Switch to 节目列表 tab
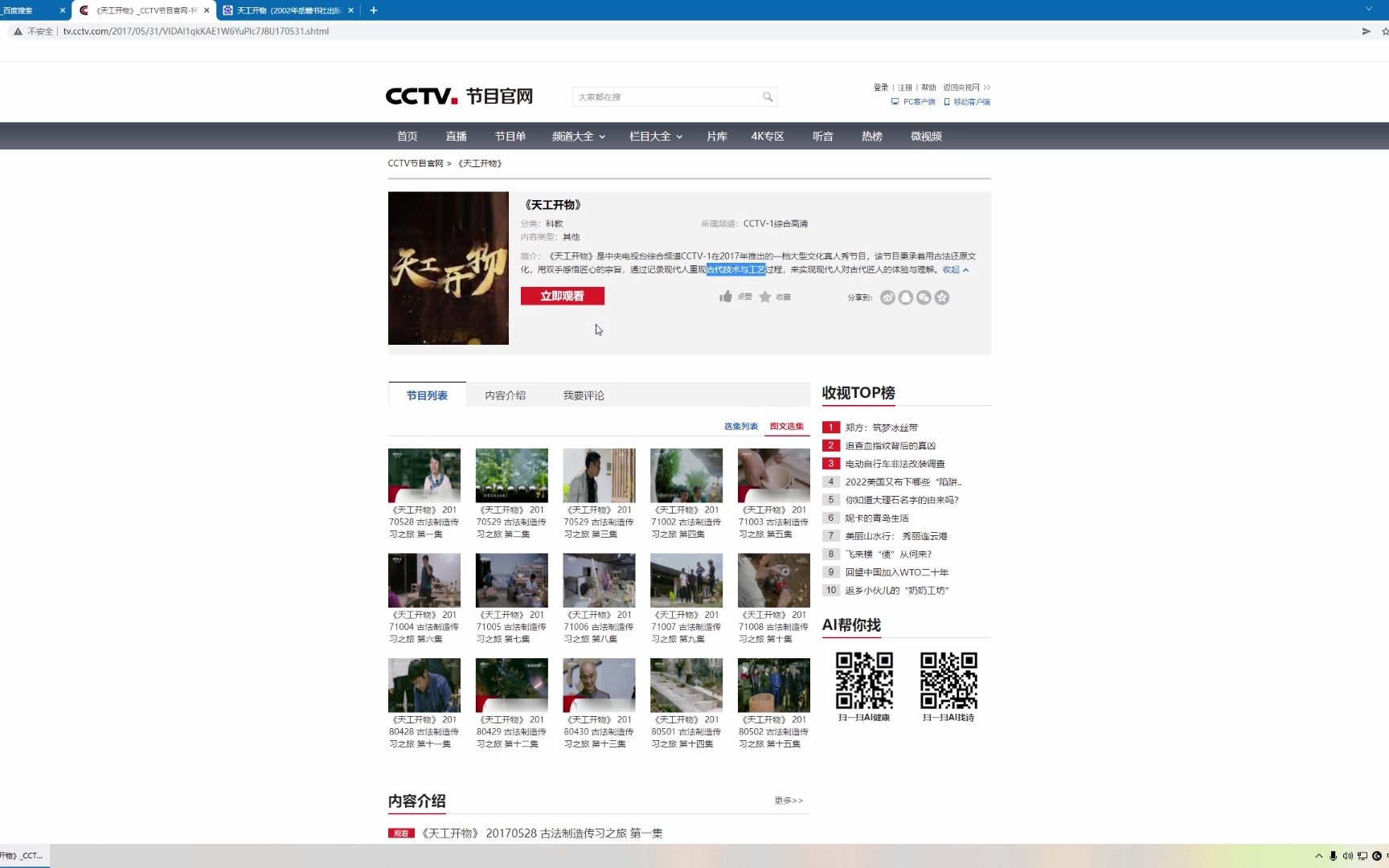The height and width of the screenshot is (868, 1389). click(427, 395)
